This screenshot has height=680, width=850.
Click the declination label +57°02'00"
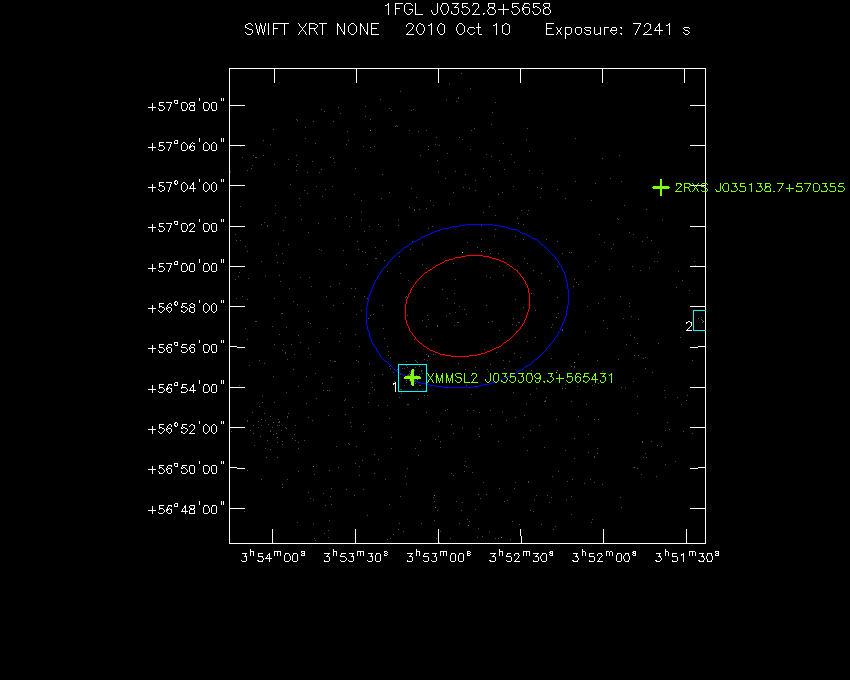[x=186, y=227]
